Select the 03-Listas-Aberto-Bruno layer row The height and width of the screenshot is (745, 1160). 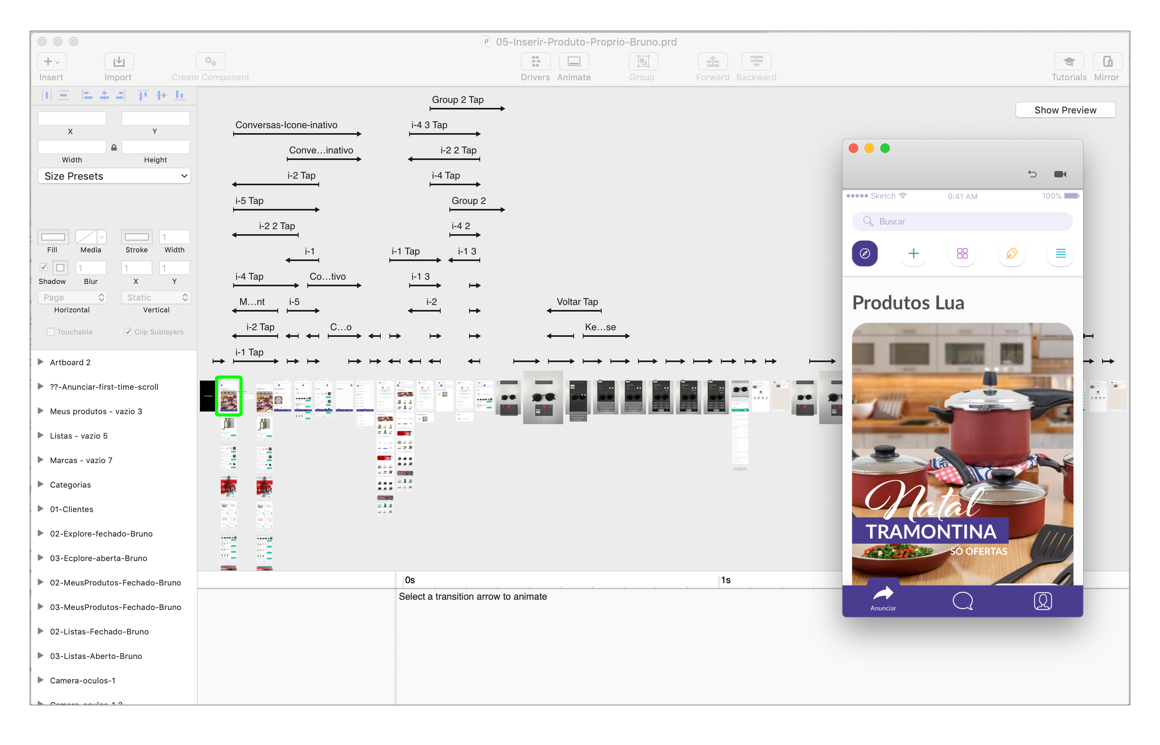coord(114,655)
